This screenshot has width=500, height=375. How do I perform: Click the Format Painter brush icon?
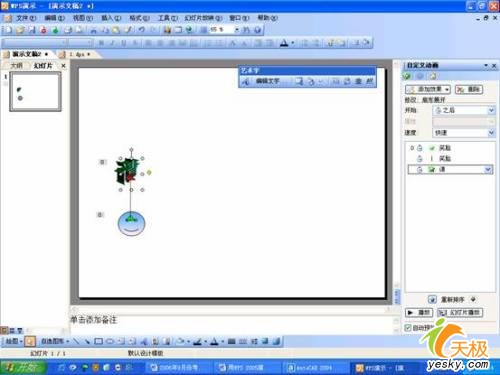(x=128, y=30)
